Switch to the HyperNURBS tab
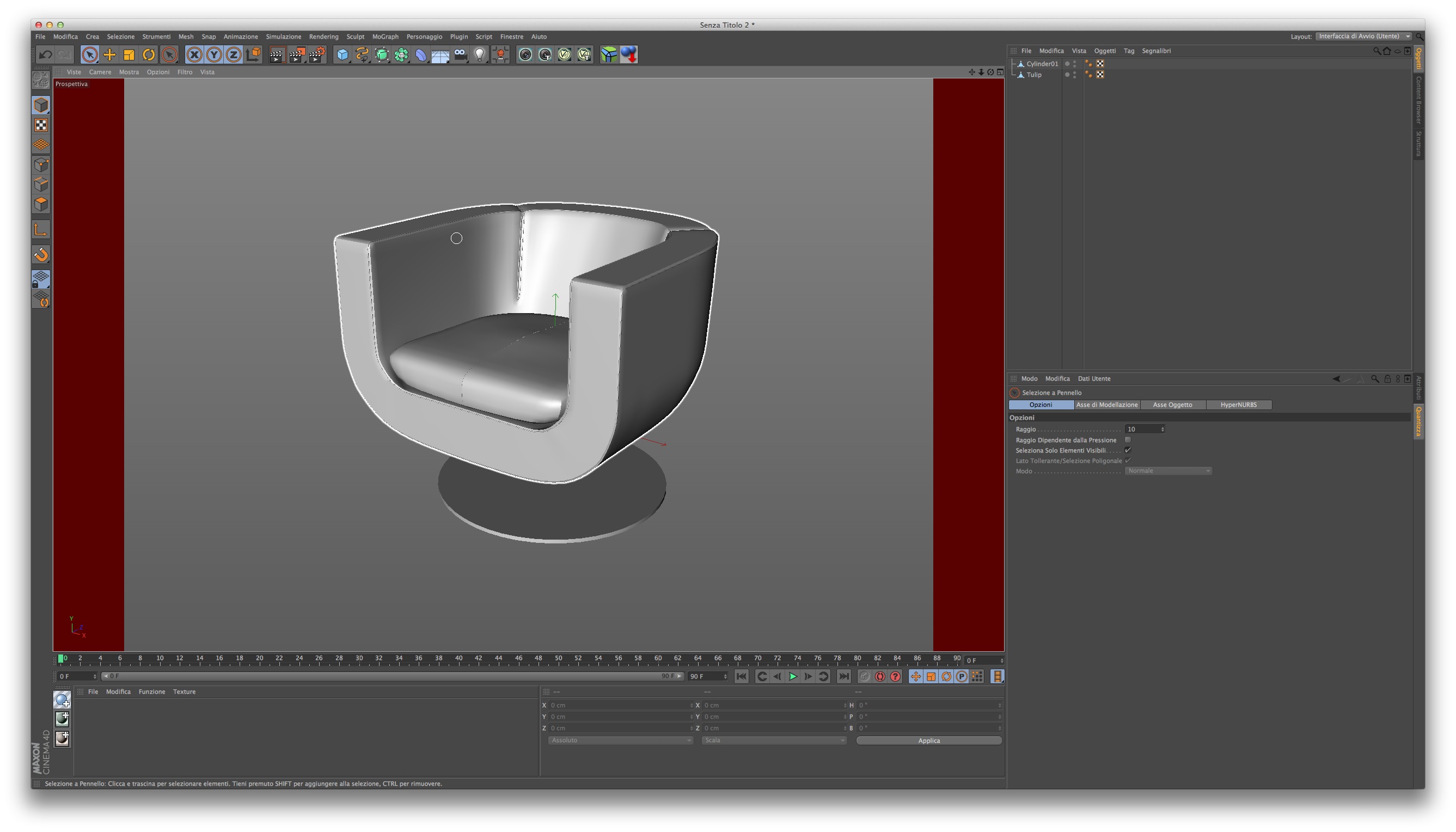The width and height of the screenshot is (1456, 832). 1238,405
